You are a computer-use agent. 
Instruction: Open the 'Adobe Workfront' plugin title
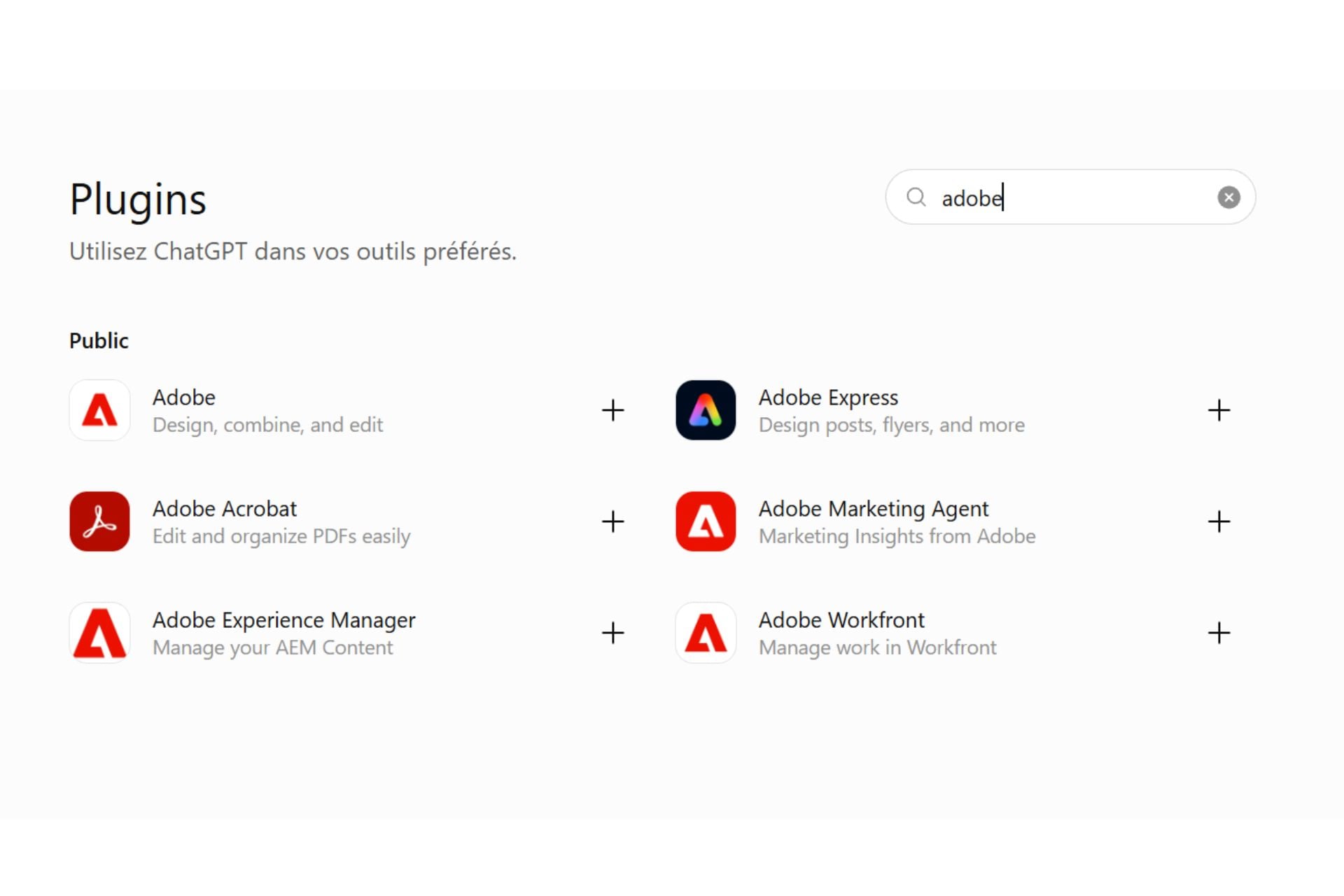pos(841,619)
